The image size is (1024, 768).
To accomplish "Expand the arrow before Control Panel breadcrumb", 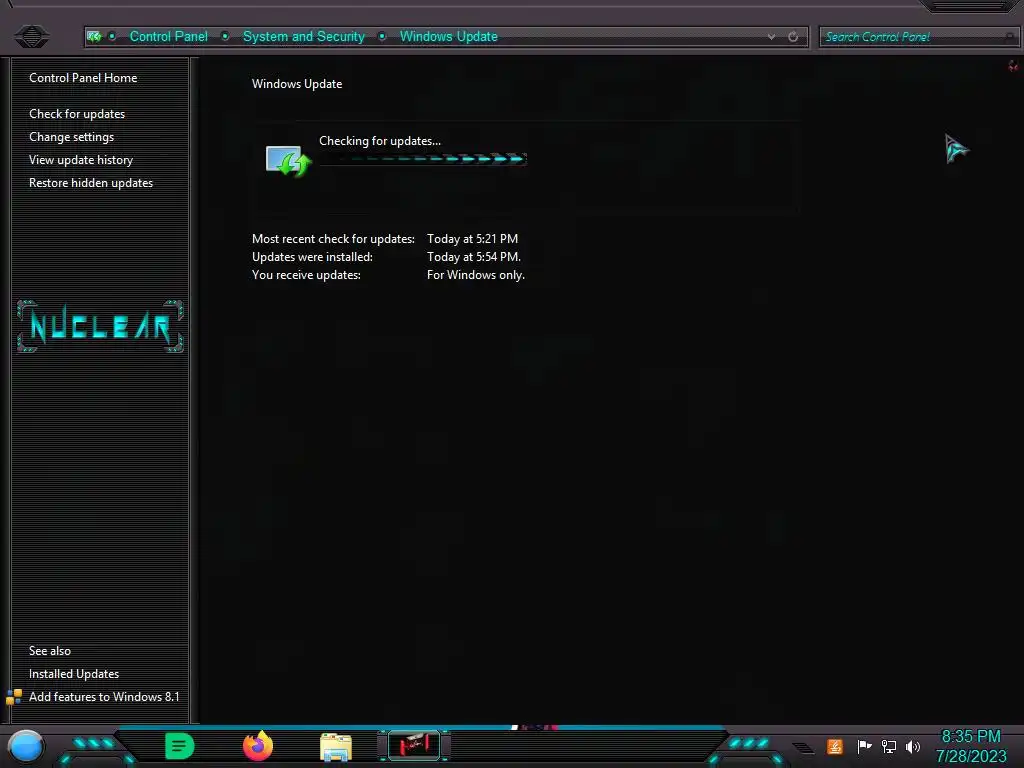I will (x=112, y=37).
